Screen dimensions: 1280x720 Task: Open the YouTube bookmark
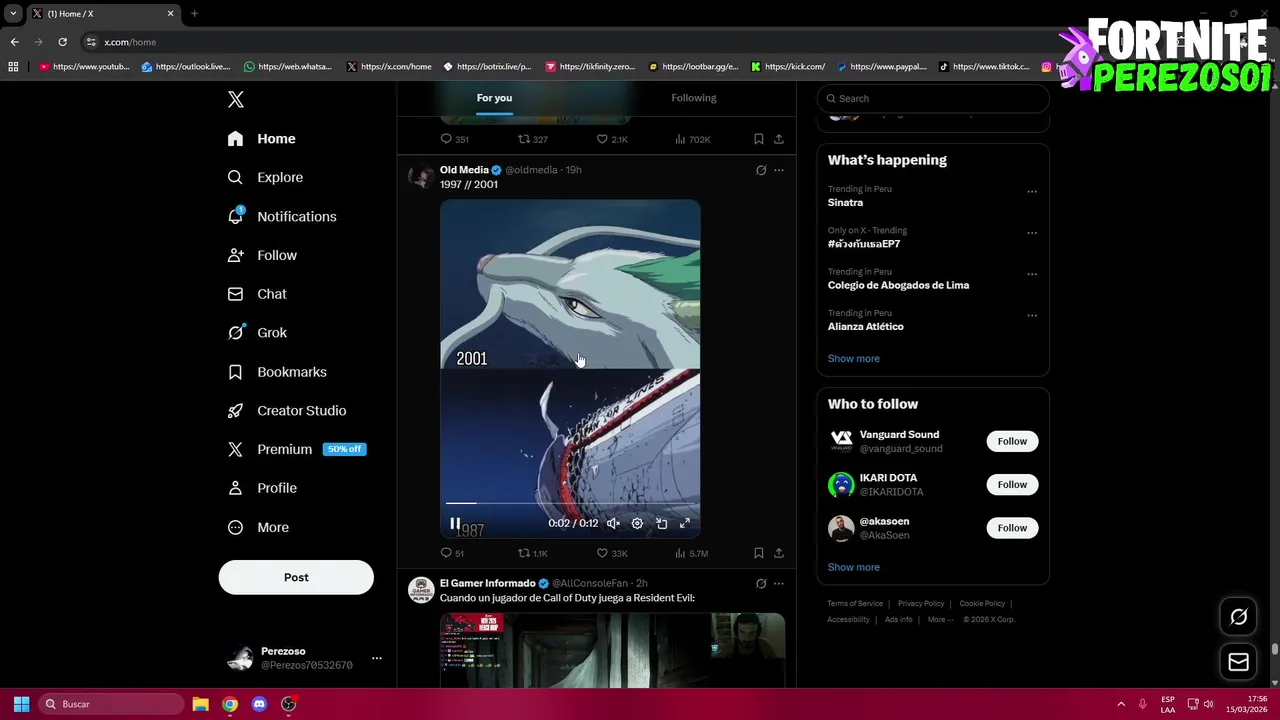[85, 67]
